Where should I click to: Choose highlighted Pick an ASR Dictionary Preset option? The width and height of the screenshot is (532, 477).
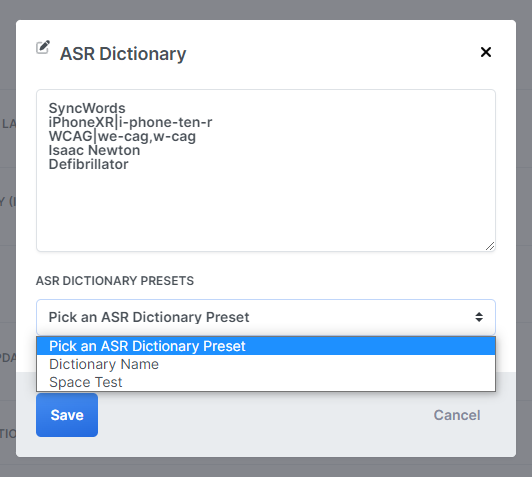pyautogui.click(x=266, y=346)
